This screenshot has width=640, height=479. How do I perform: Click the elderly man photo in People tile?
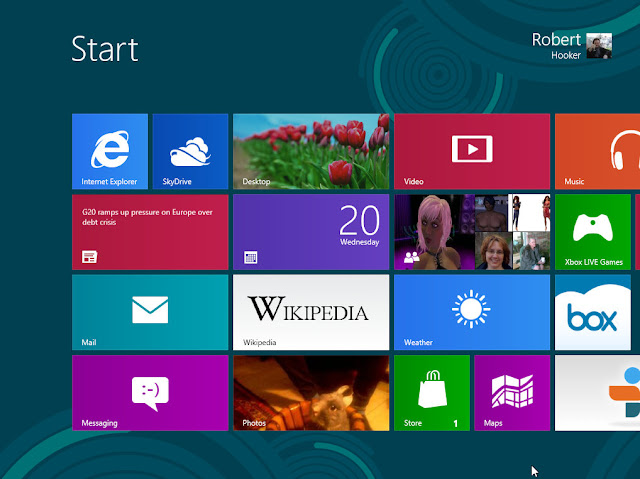(x=531, y=251)
